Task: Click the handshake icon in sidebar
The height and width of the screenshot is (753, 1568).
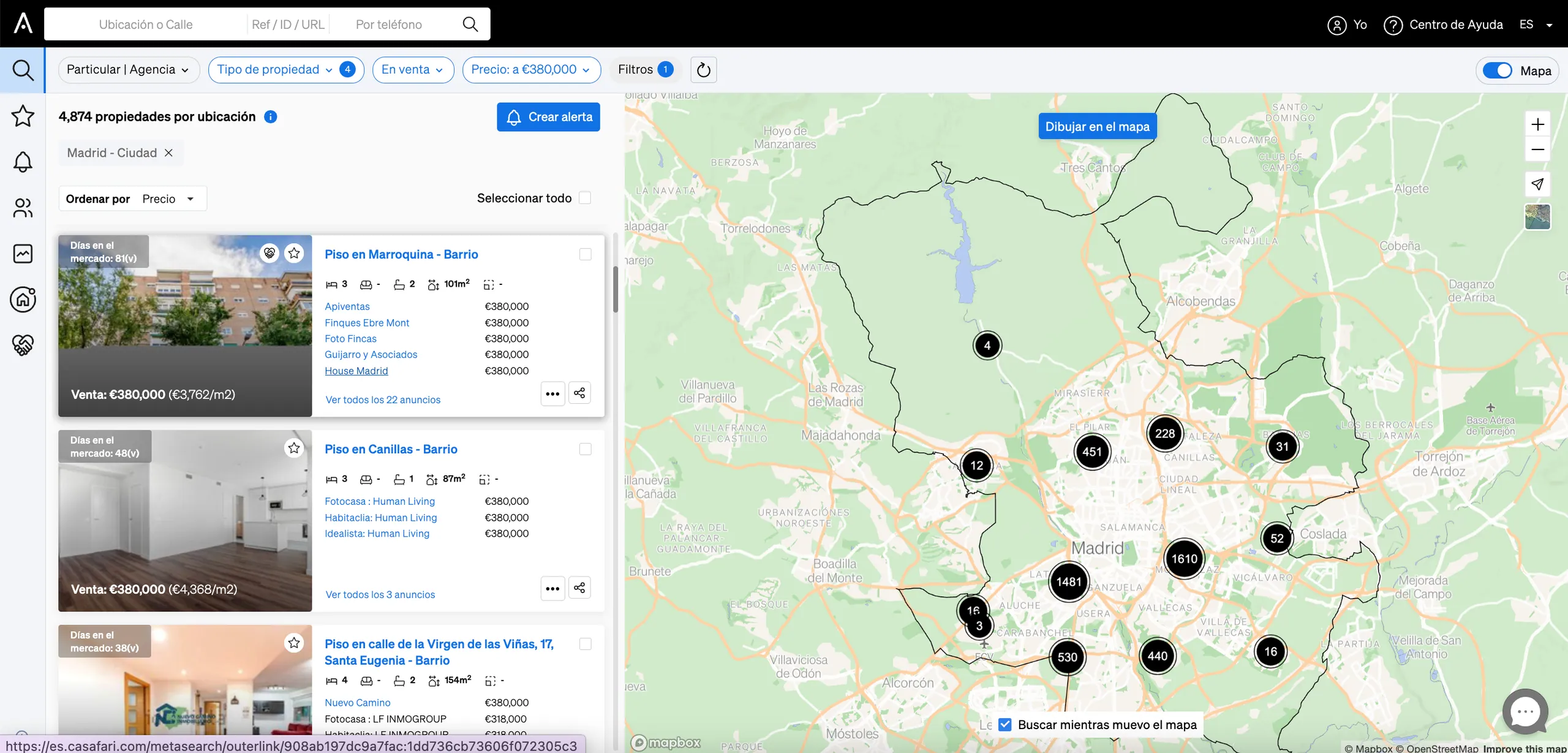Action: coord(23,345)
